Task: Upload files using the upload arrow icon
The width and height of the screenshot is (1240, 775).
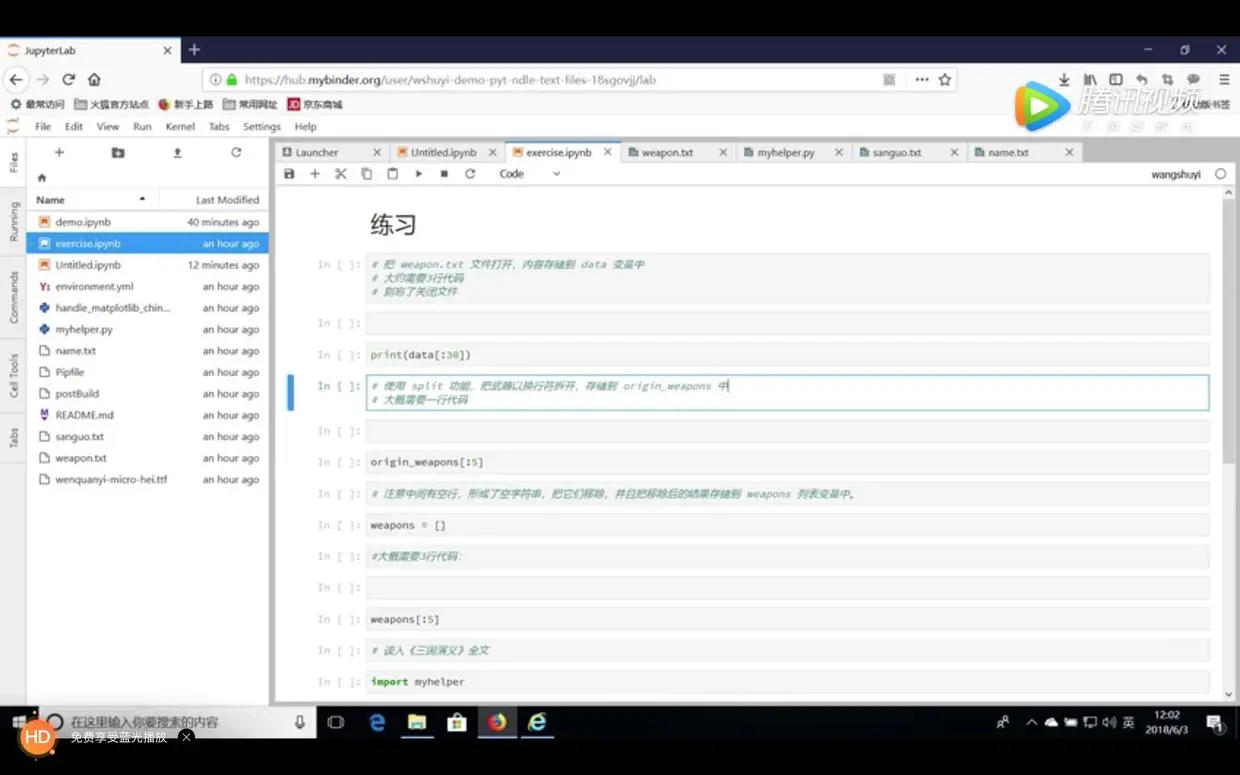Action: [177, 152]
